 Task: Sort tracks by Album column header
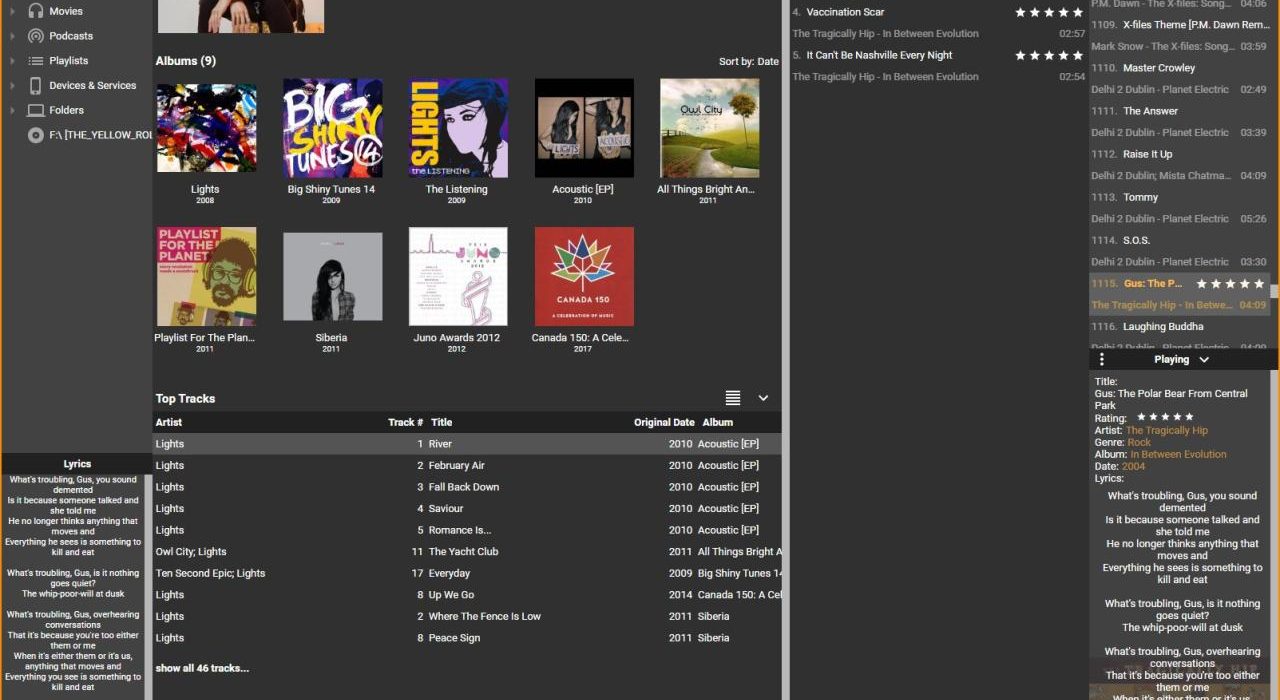pos(718,422)
